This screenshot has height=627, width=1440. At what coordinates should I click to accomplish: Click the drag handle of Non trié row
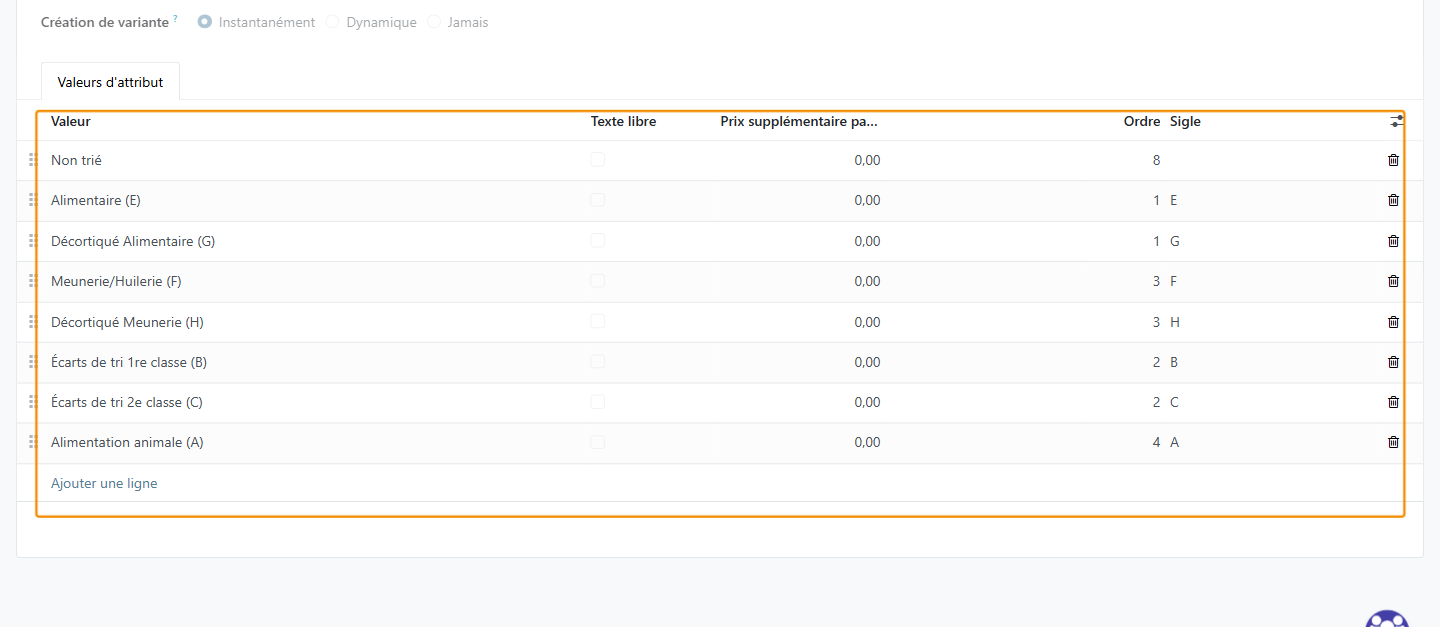pos(32,160)
